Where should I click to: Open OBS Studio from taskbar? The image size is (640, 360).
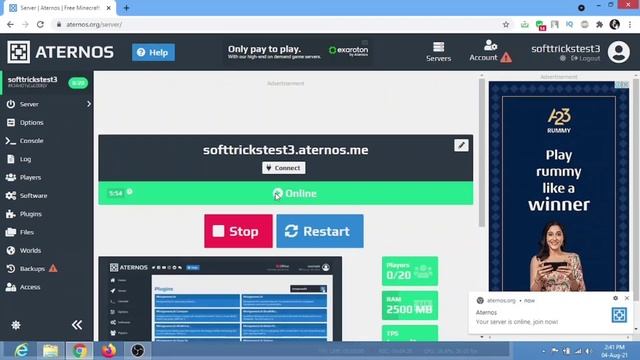pyautogui.click(x=138, y=351)
